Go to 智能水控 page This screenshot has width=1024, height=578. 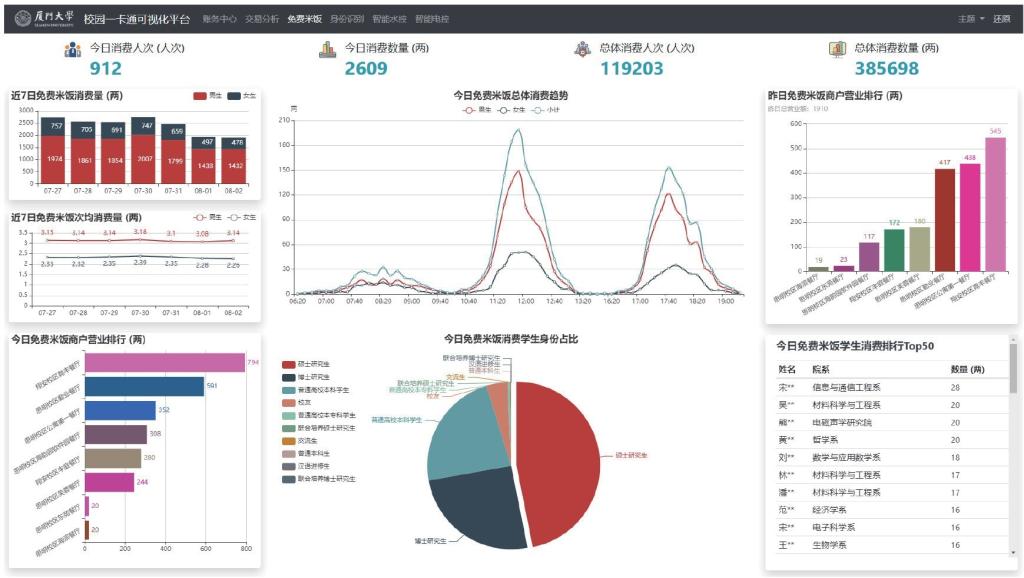coord(389,19)
